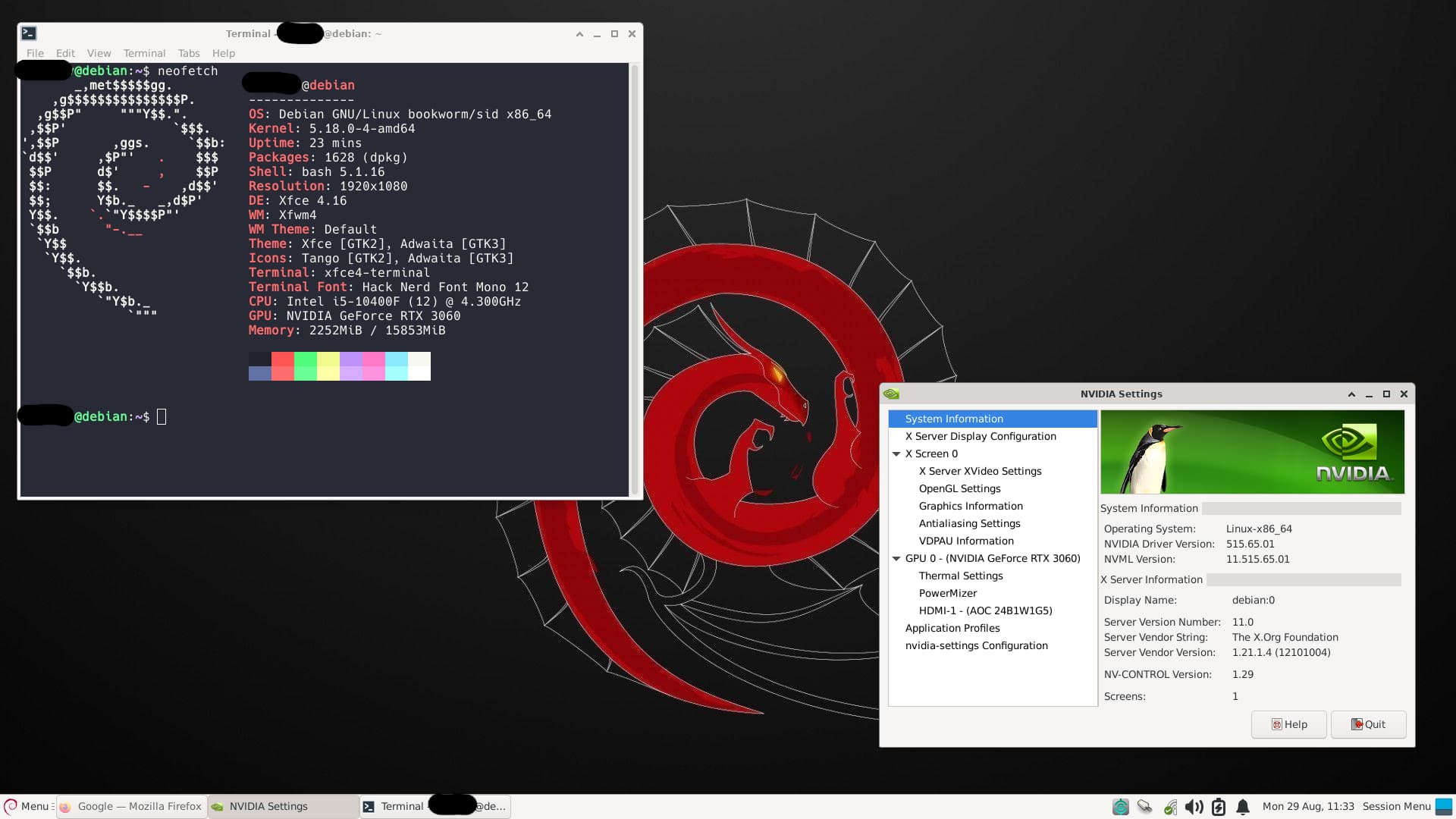This screenshot has width=1456, height=819.
Task: Click the battery power manager icon
Action: click(x=1219, y=807)
